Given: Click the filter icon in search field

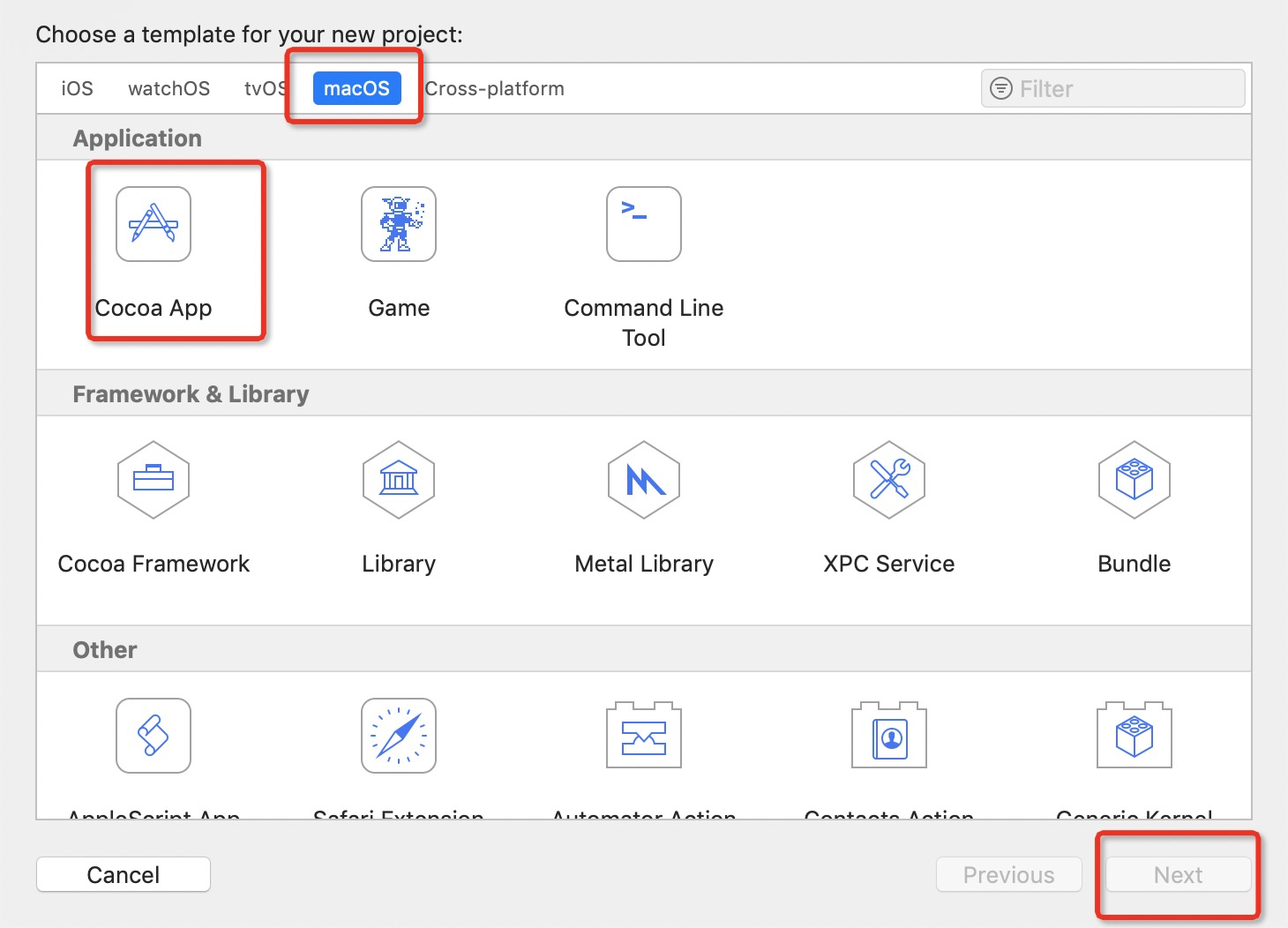Looking at the screenshot, I should point(1001,88).
